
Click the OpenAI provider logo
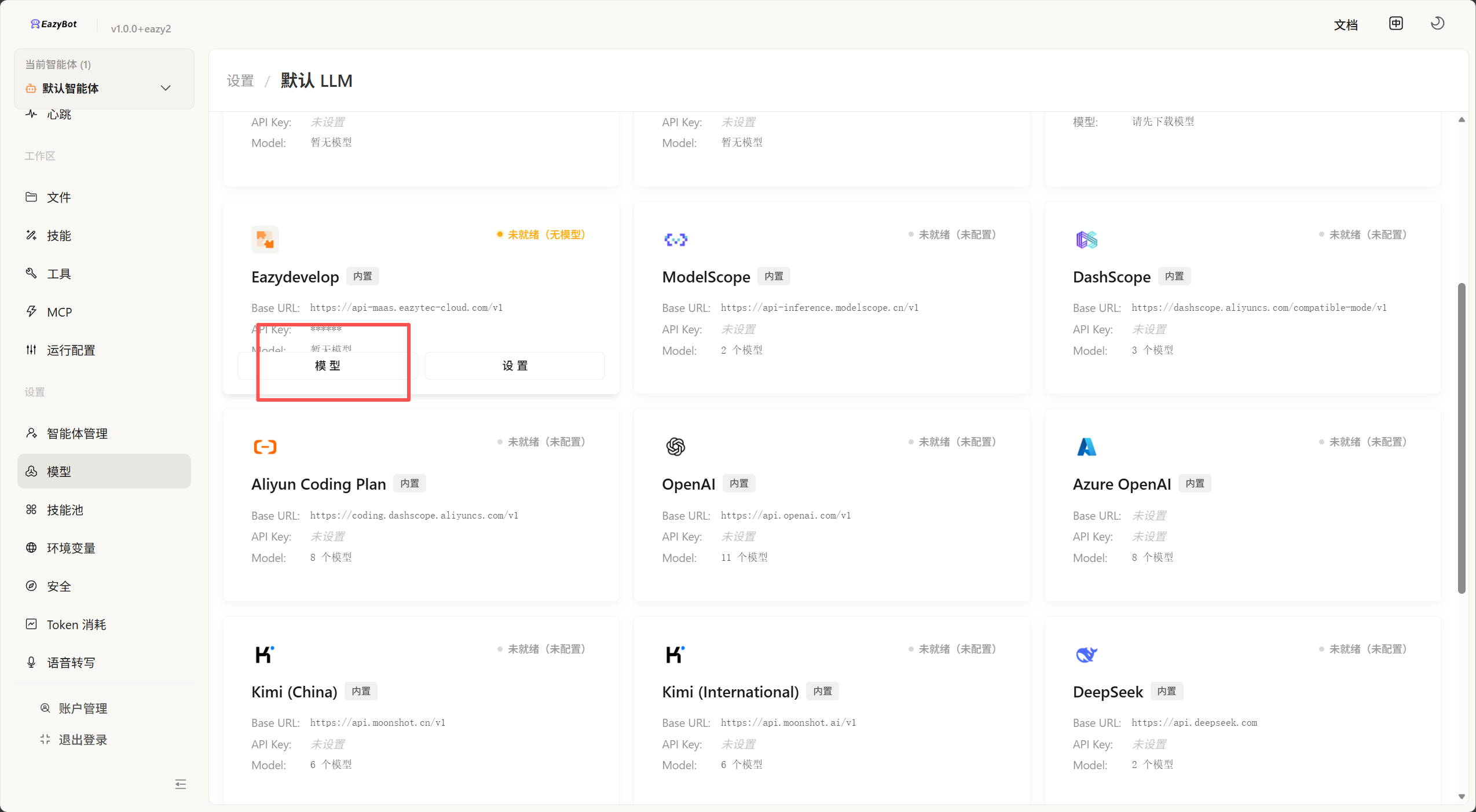tap(676, 447)
